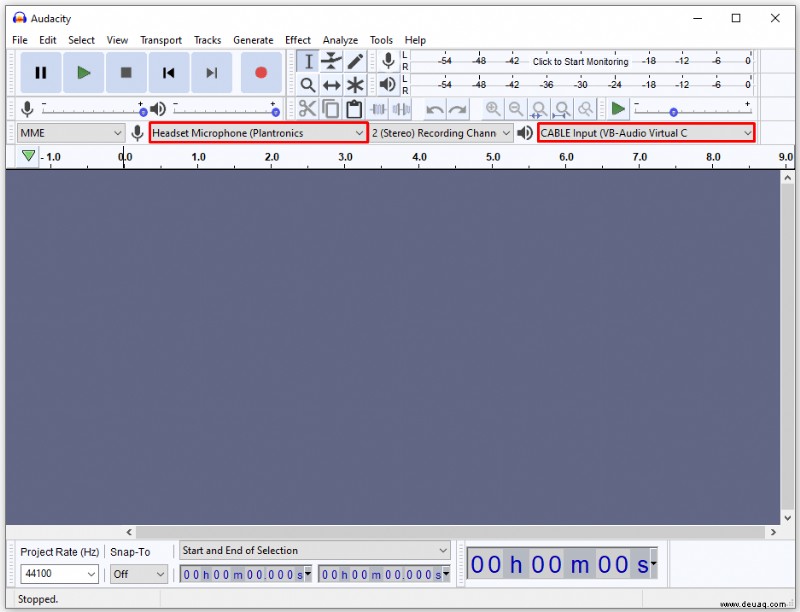800x612 pixels.
Task: Select the Envelope tool
Action: (x=332, y=61)
